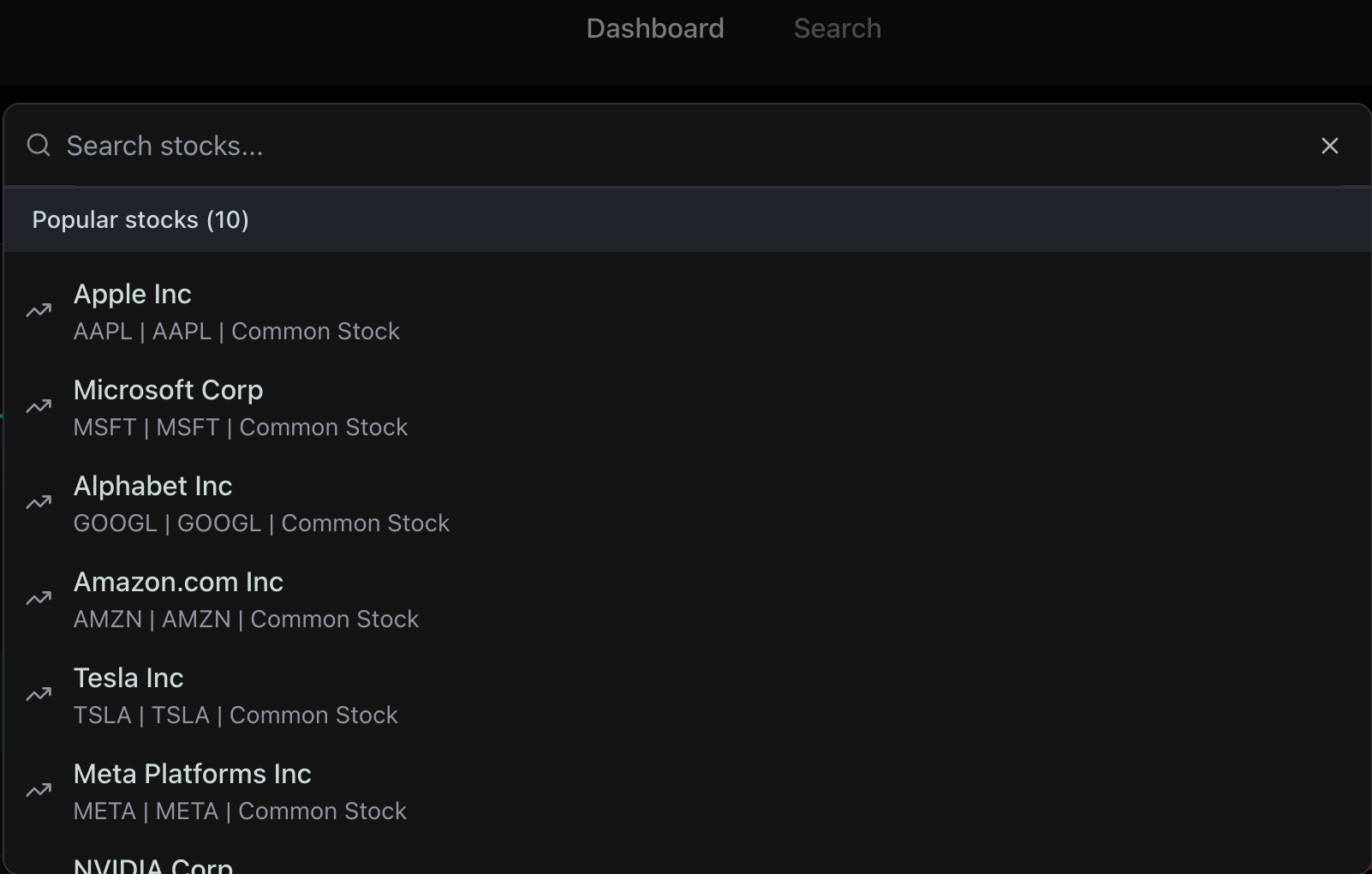The image size is (1372, 874).
Task: Click the magnifying glass search icon
Action: 39,146
